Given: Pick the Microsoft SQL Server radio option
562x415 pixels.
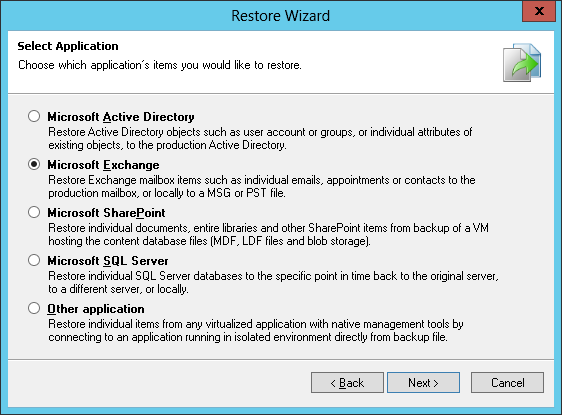Looking at the screenshot, I should (x=34, y=260).
